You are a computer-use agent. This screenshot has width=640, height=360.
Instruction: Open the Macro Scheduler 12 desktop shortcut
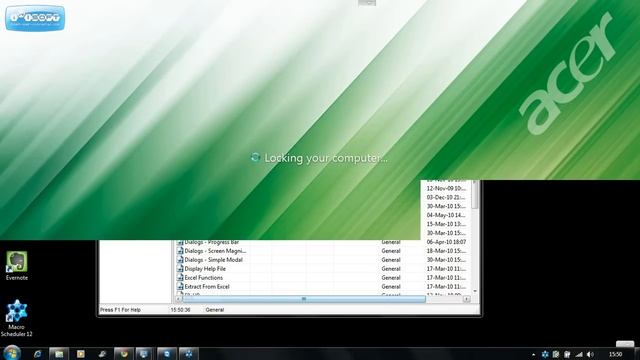tap(16, 318)
